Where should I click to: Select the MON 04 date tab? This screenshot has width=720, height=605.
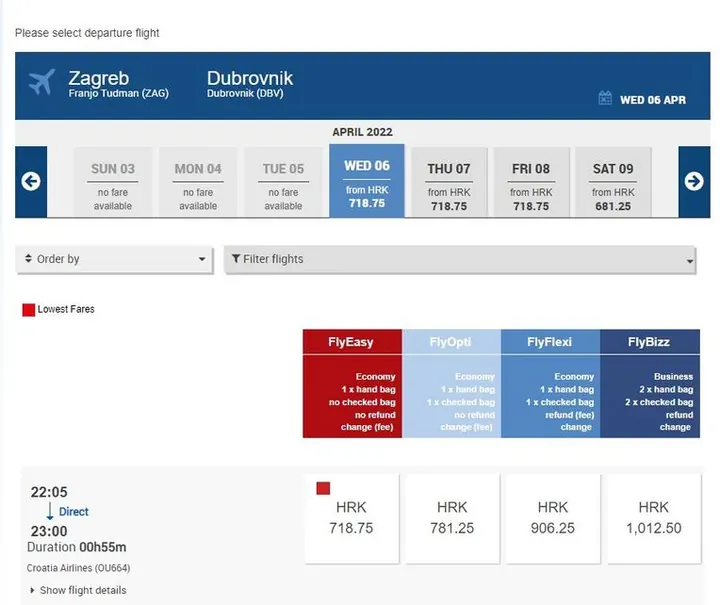tap(198, 182)
